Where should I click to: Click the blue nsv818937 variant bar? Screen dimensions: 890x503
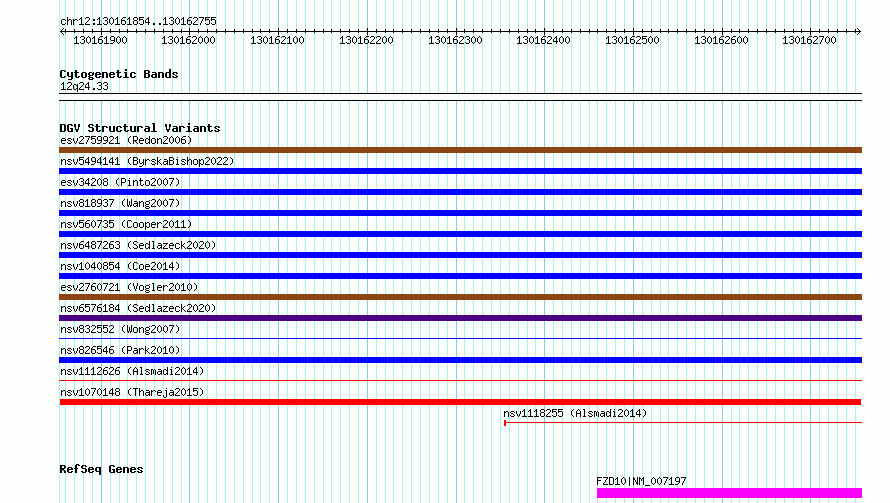click(460, 213)
